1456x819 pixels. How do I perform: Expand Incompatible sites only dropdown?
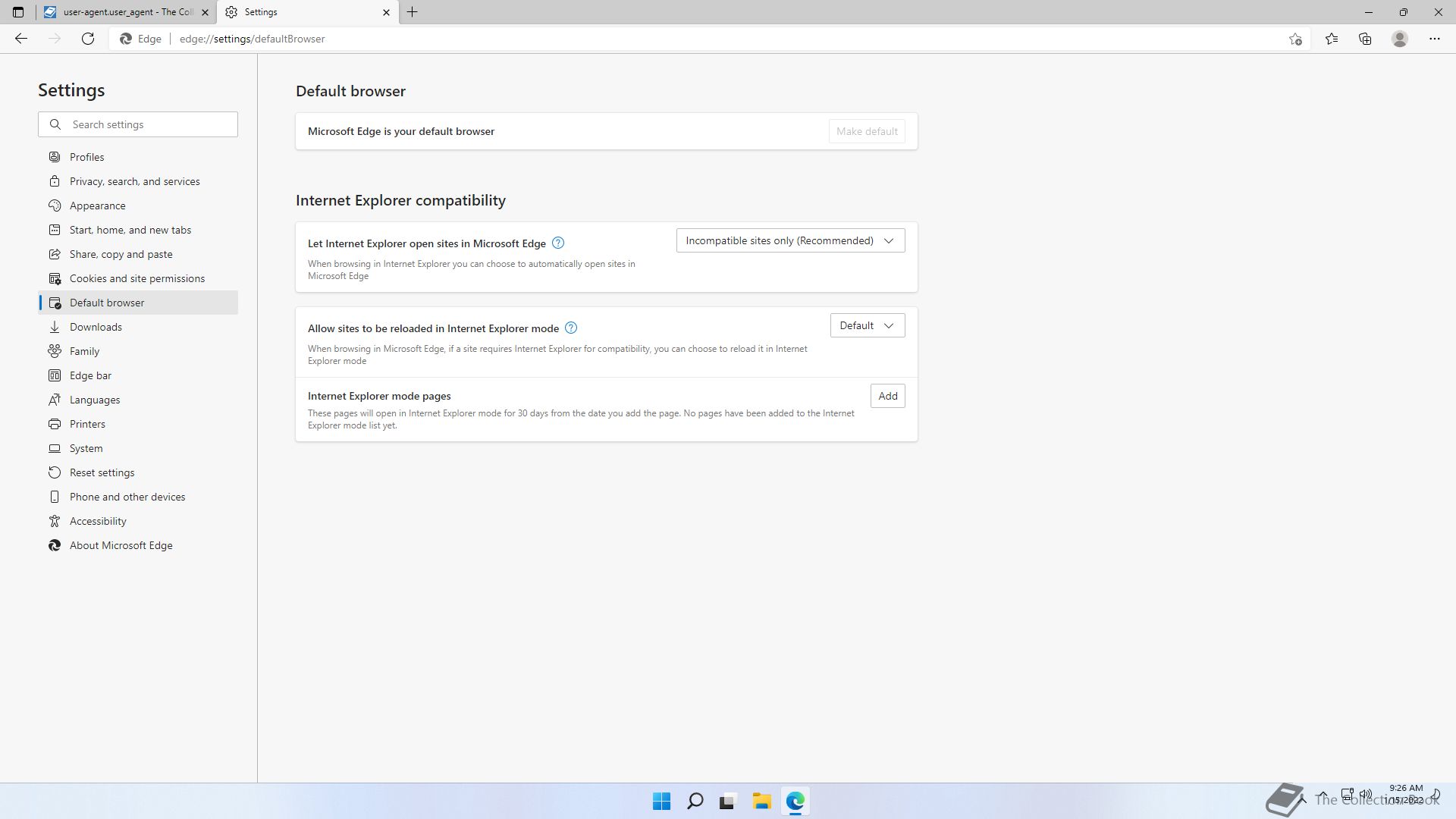pos(790,240)
